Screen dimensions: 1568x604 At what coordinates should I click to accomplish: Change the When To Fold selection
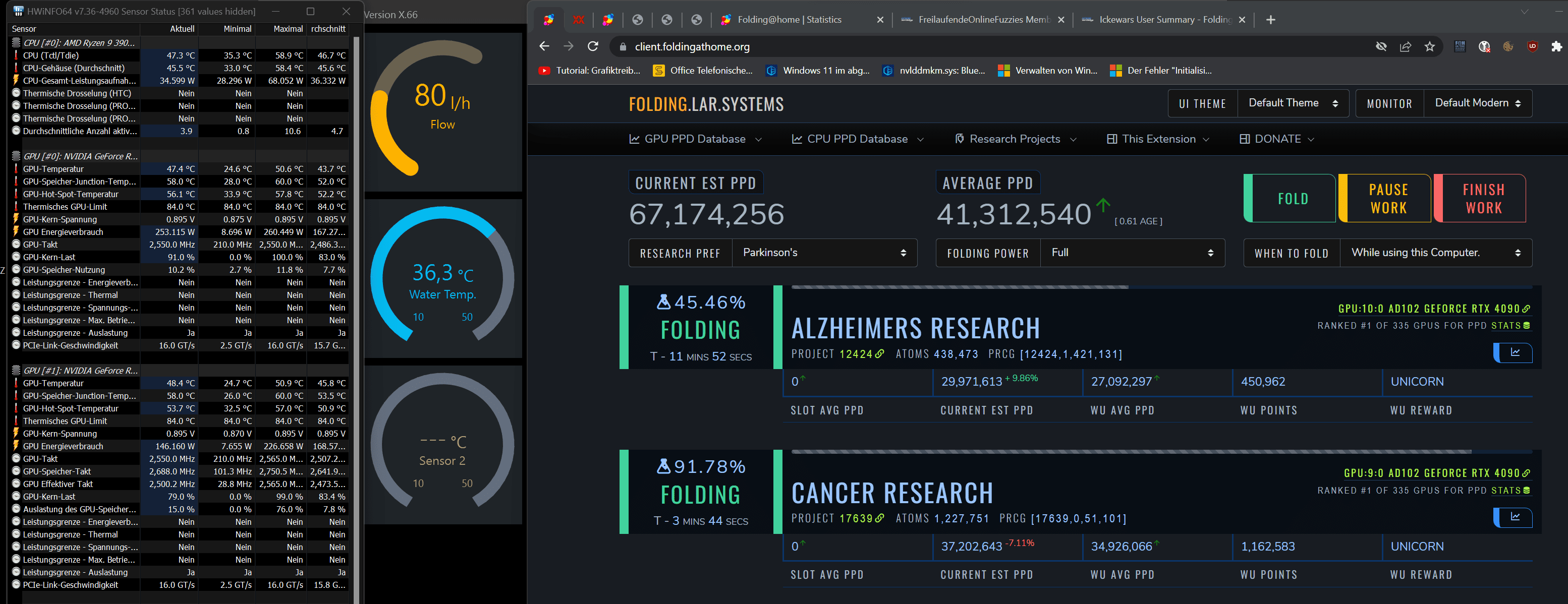[x=1435, y=253]
